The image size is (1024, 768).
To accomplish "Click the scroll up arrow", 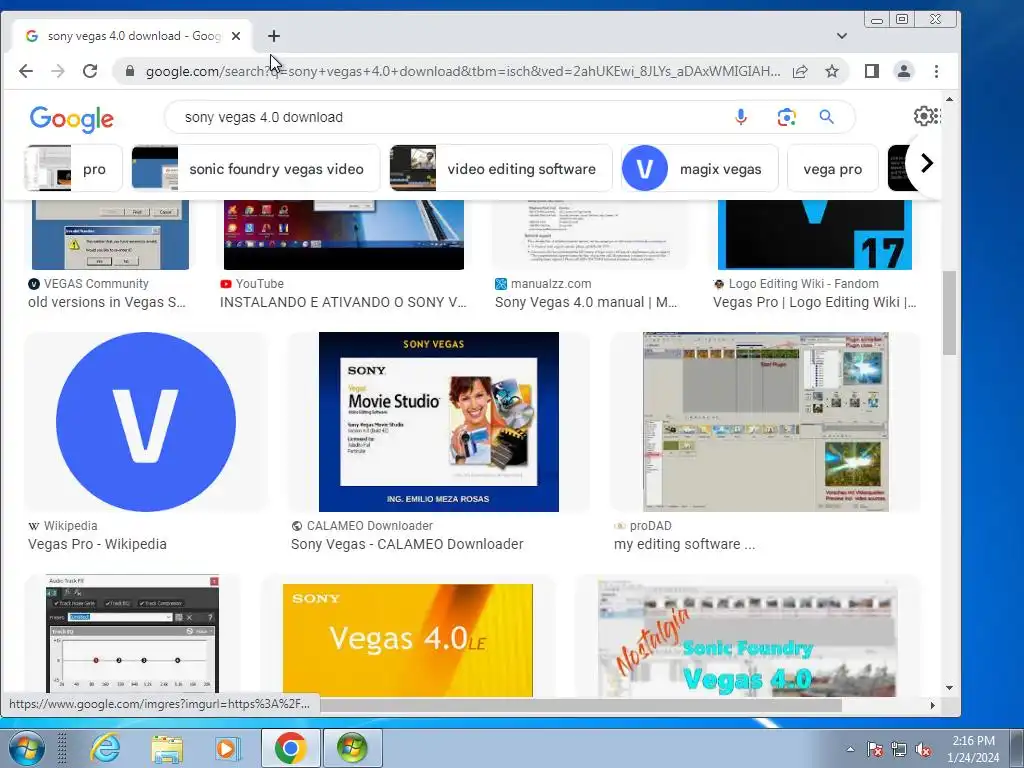I will (949, 99).
